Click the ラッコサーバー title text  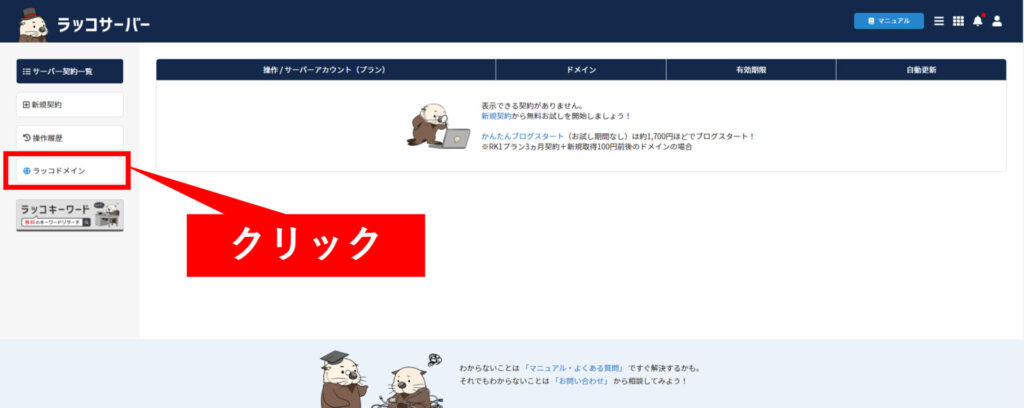(x=103, y=25)
